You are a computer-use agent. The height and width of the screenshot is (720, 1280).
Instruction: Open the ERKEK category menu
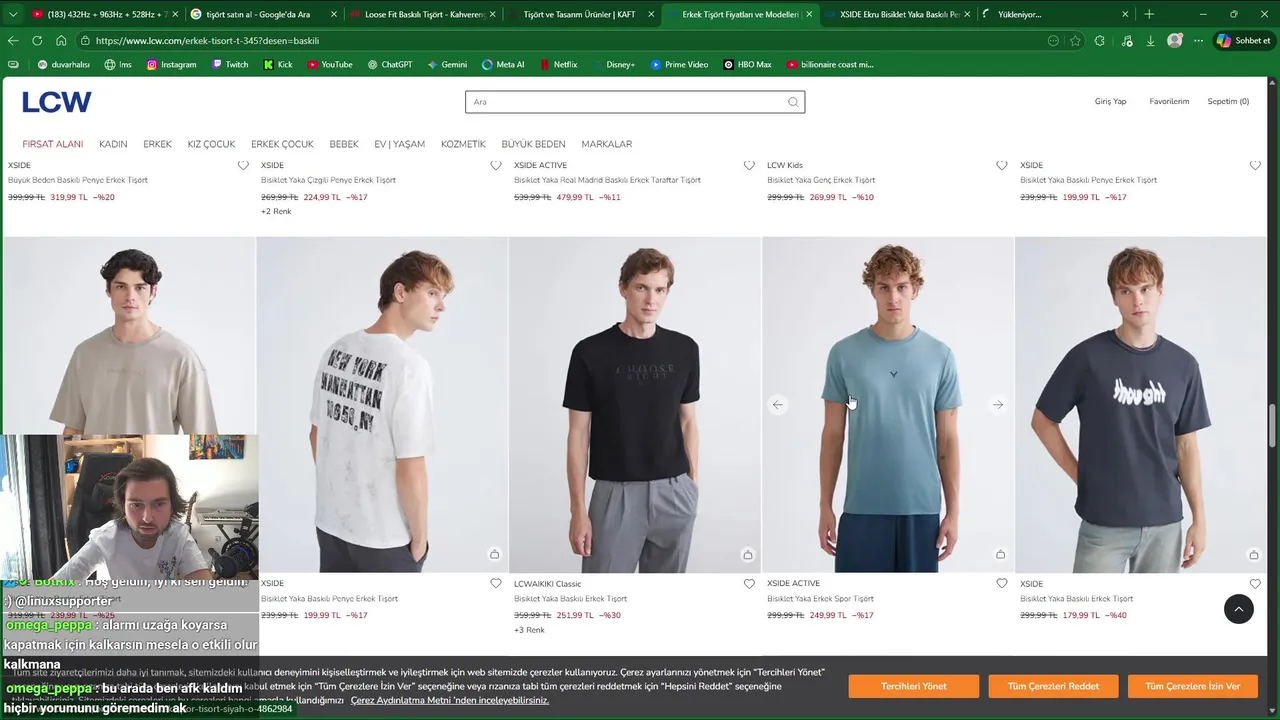[x=157, y=144]
